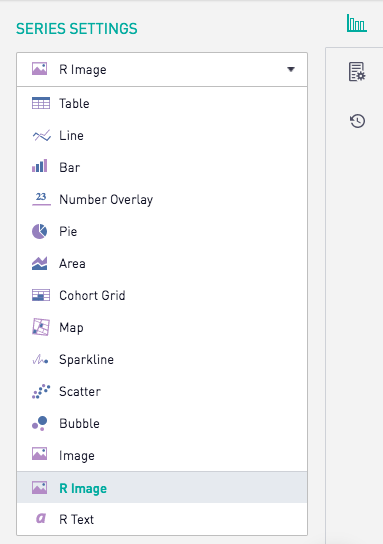Collapse the R Image dropdown arrow
The height and width of the screenshot is (544, 383).
(291, 69)
